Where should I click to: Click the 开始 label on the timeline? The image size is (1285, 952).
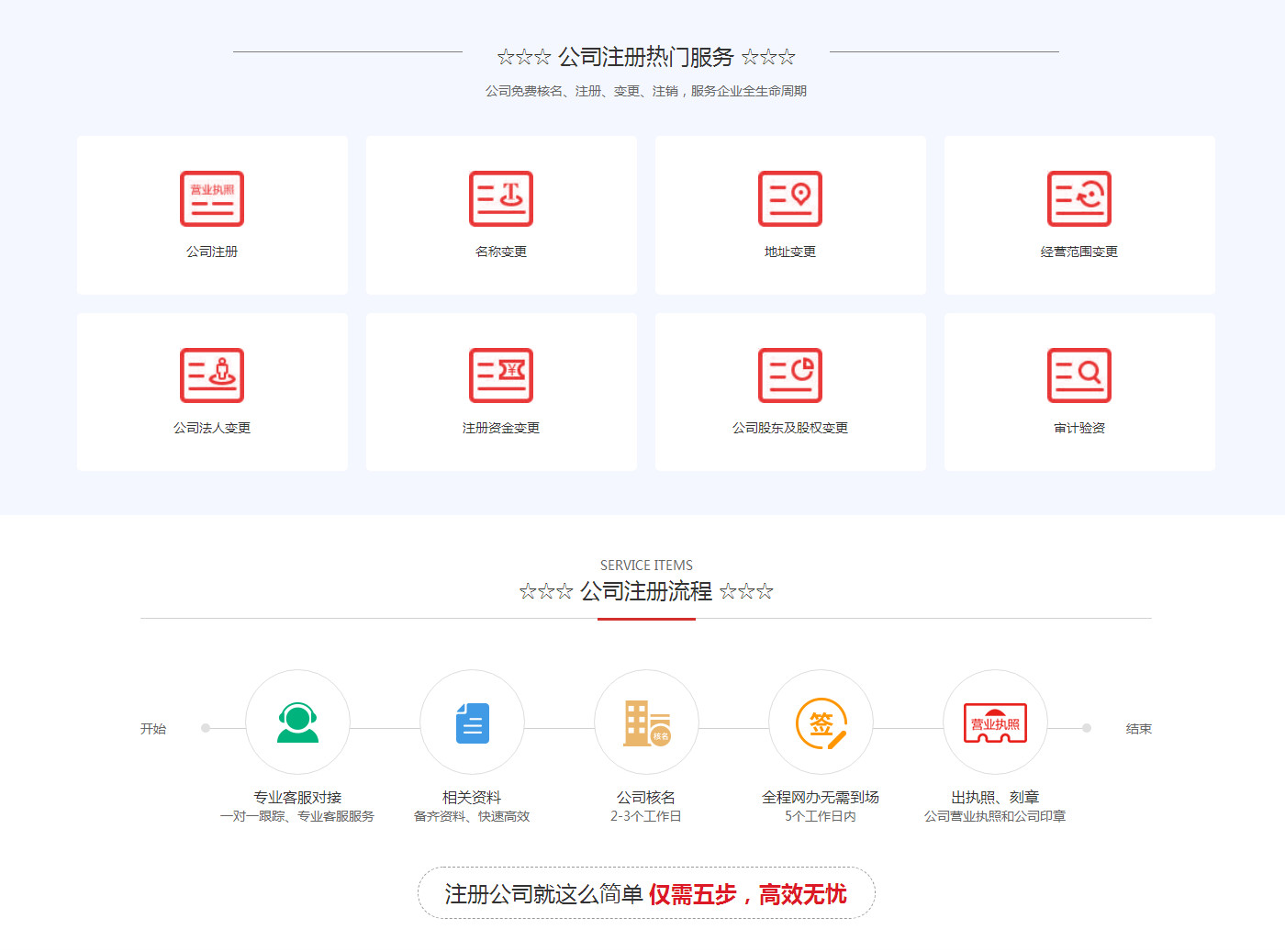click(x=153, y=729)
